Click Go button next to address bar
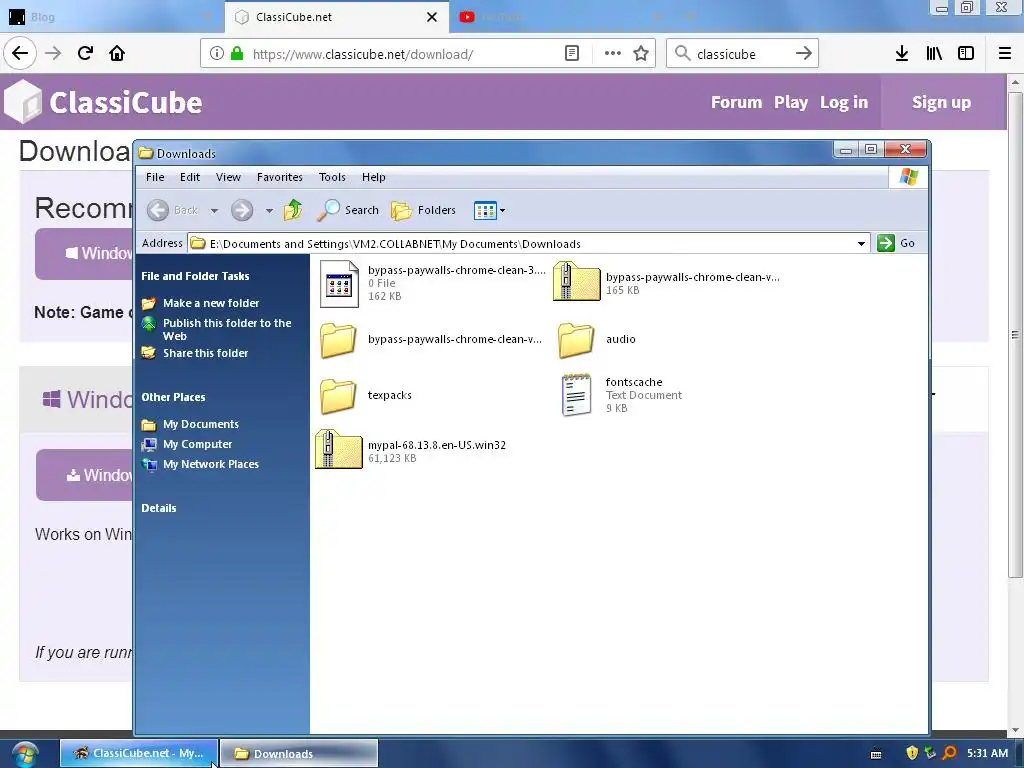 click(x=897, y=243)
